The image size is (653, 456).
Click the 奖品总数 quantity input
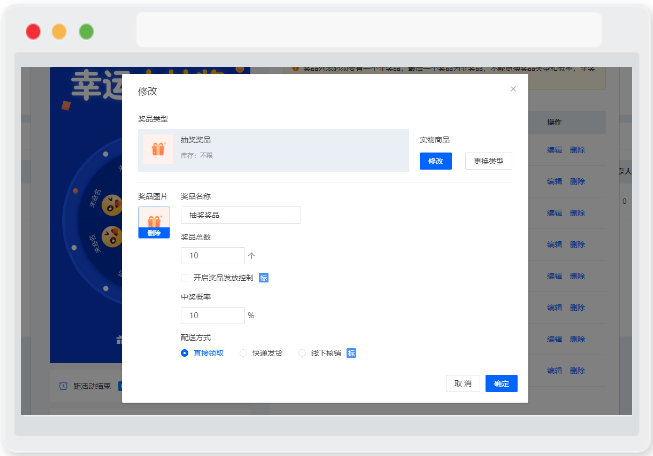pyautogui.click(x=213, y=255)
